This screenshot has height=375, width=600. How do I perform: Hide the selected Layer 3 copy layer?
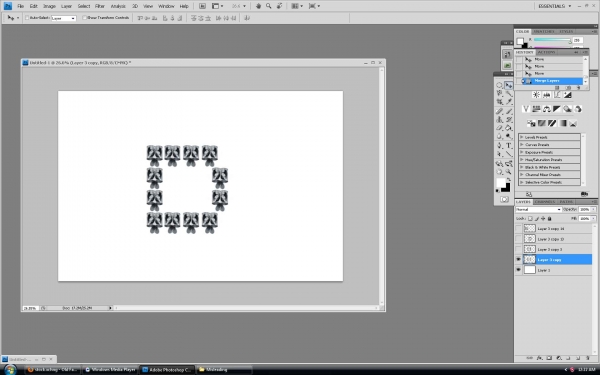tap(518, 259)
